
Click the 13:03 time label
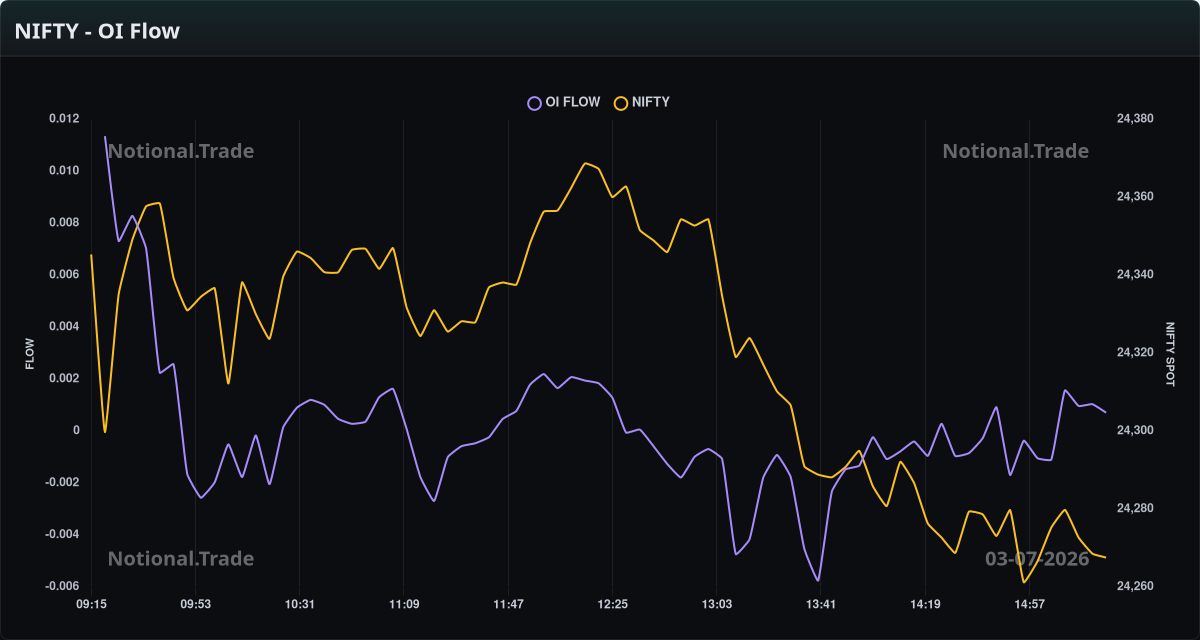716,604
